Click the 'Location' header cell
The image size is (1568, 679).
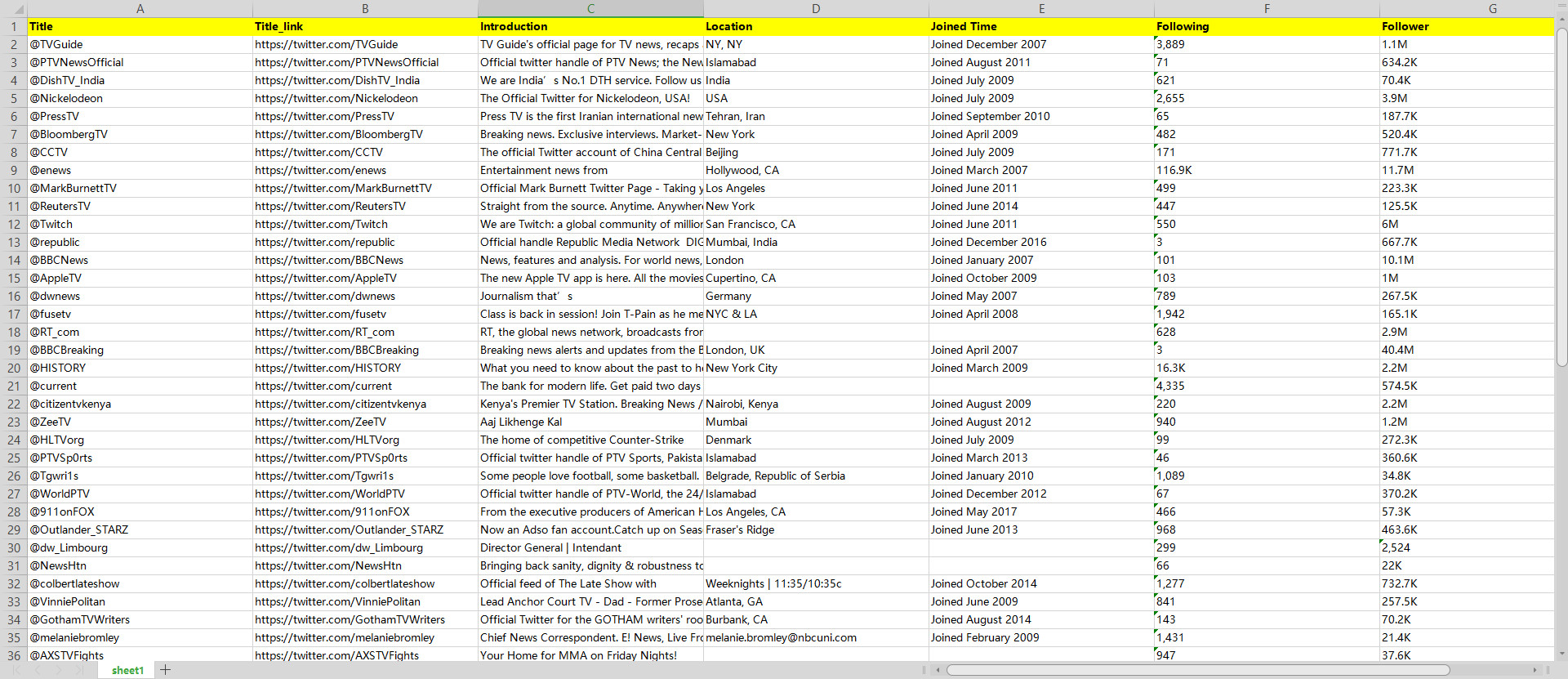(816, 26)
